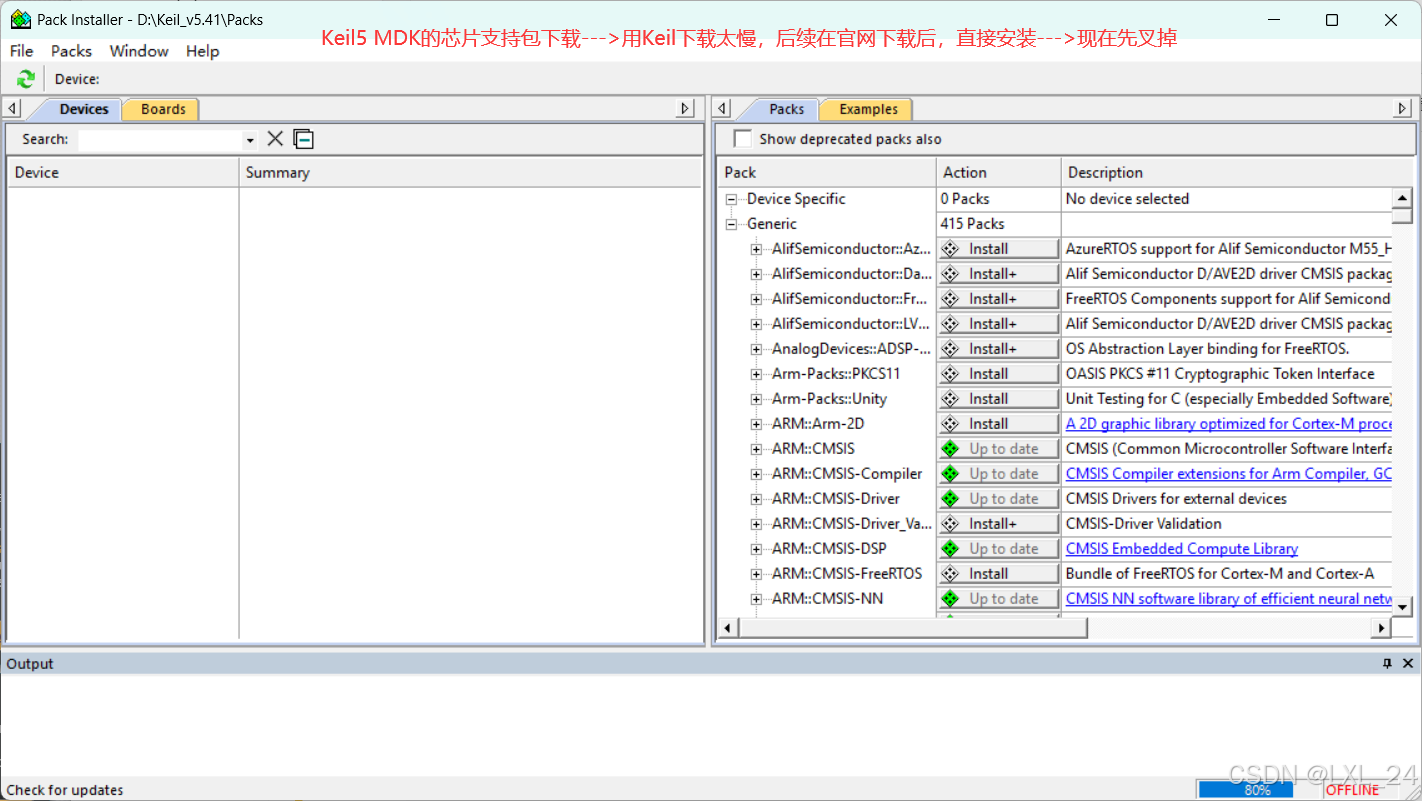Expand the ARM::CMSIS-DSP pack node
The height and width of the screenshot is (801, 1422).
[x=756, y=549]
